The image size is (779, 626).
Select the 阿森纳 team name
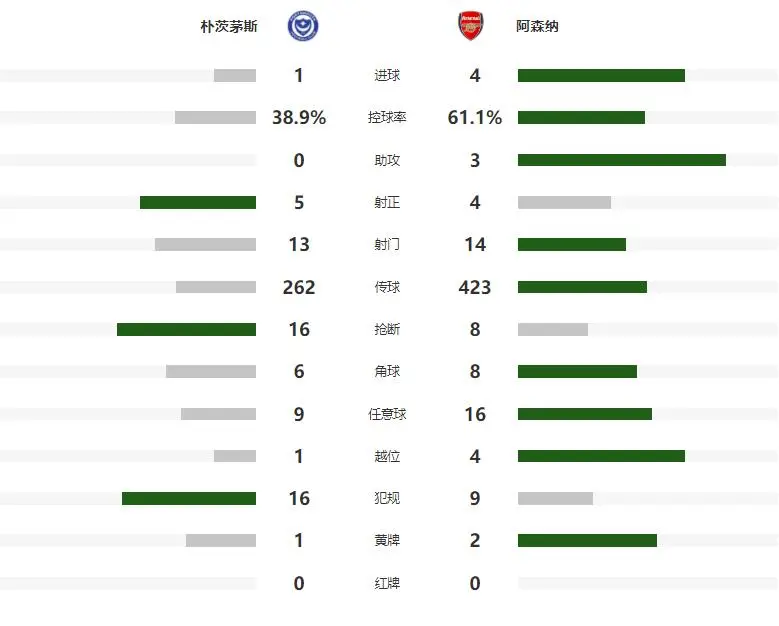[x=538, y=27]
